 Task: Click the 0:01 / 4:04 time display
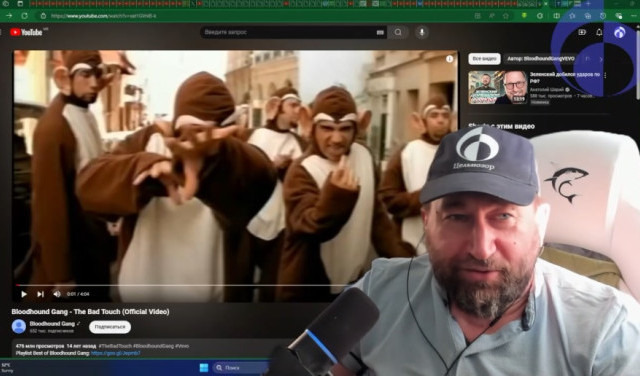point(78,294)
